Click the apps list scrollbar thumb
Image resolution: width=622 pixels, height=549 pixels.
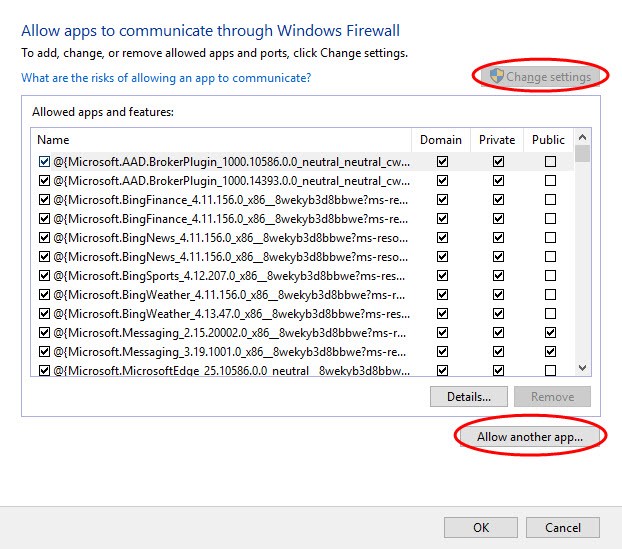point(582,154)
